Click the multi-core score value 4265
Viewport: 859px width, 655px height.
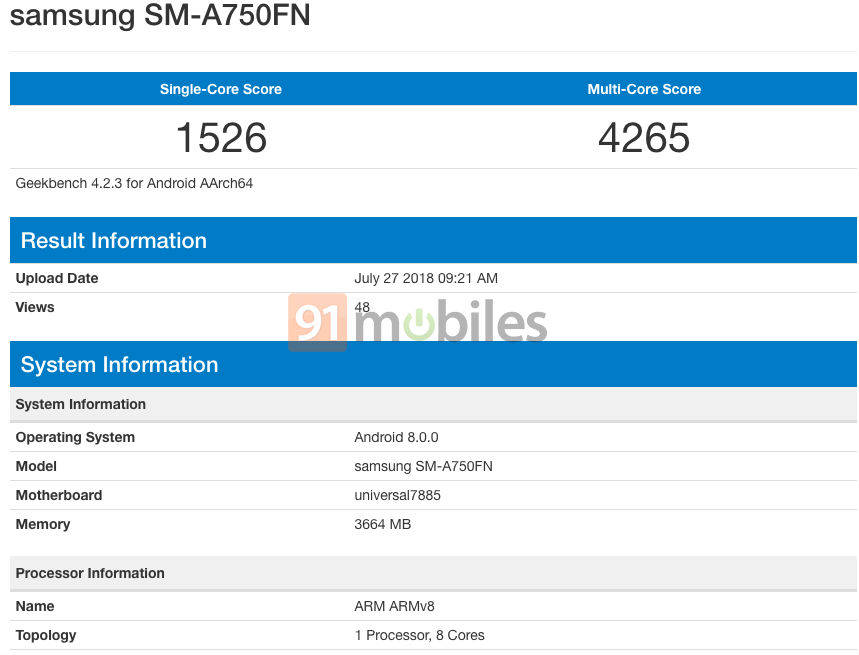644,138
